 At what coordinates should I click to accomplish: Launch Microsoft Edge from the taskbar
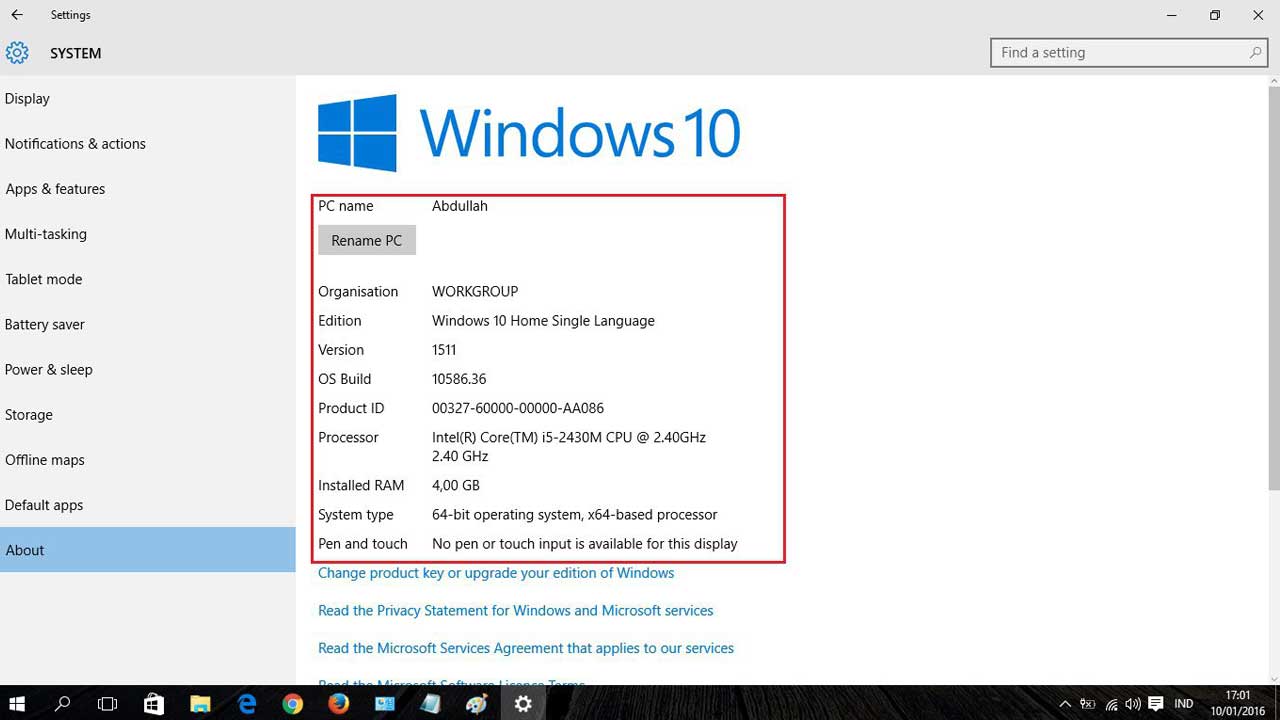click(246, 703)
